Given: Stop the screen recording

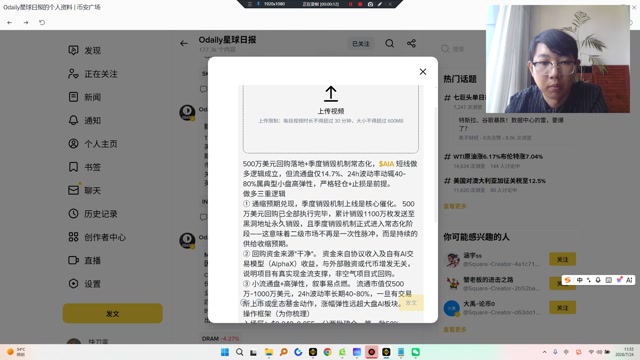Looking at the screenshot, I should coord(360,4).
